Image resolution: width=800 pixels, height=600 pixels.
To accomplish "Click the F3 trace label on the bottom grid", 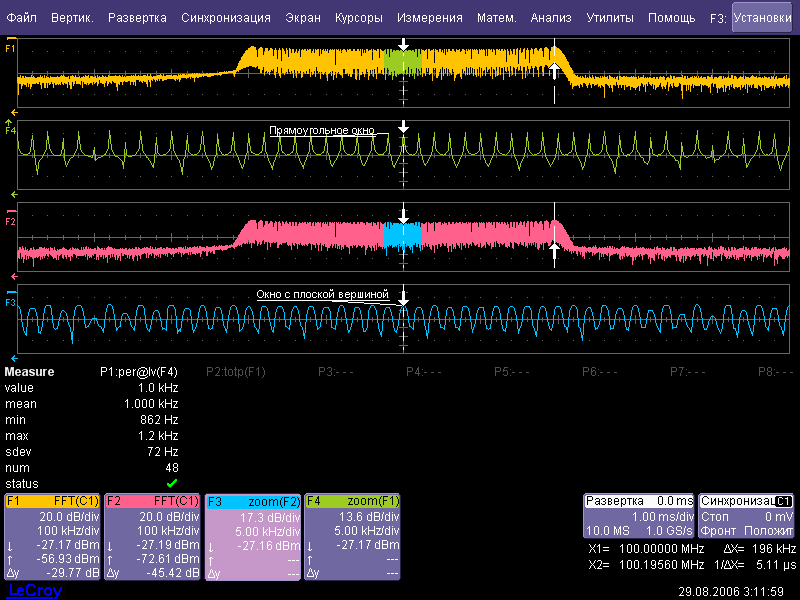I will [x=10, y=301].
